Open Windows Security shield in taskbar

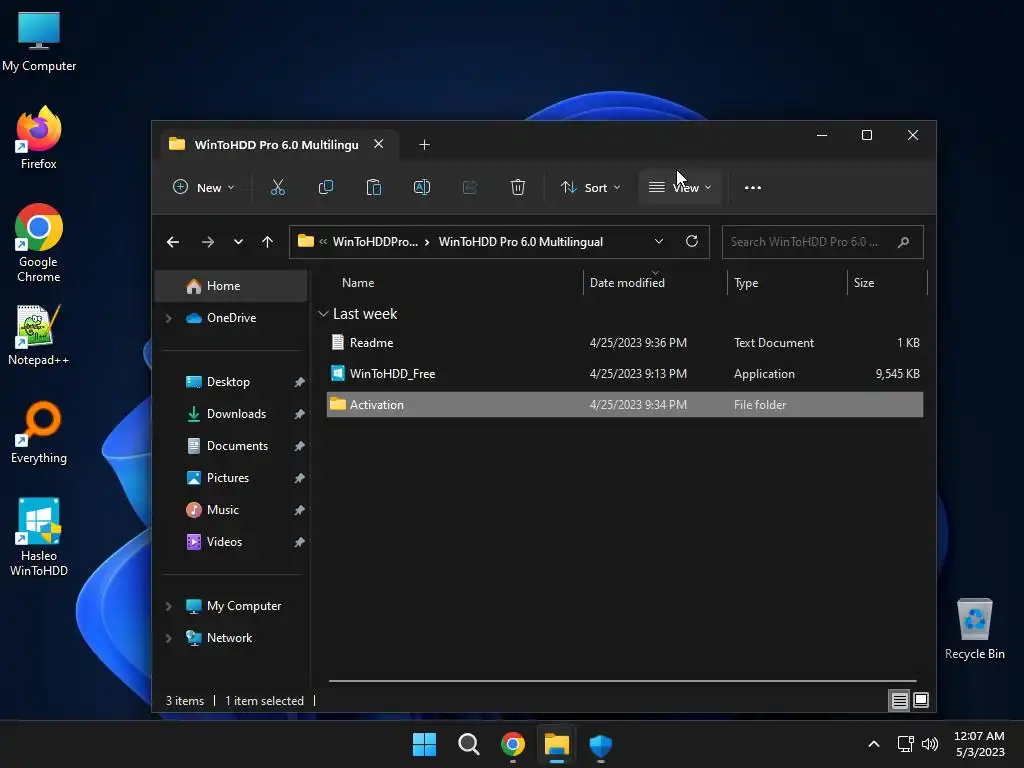(x=601, y=744)
